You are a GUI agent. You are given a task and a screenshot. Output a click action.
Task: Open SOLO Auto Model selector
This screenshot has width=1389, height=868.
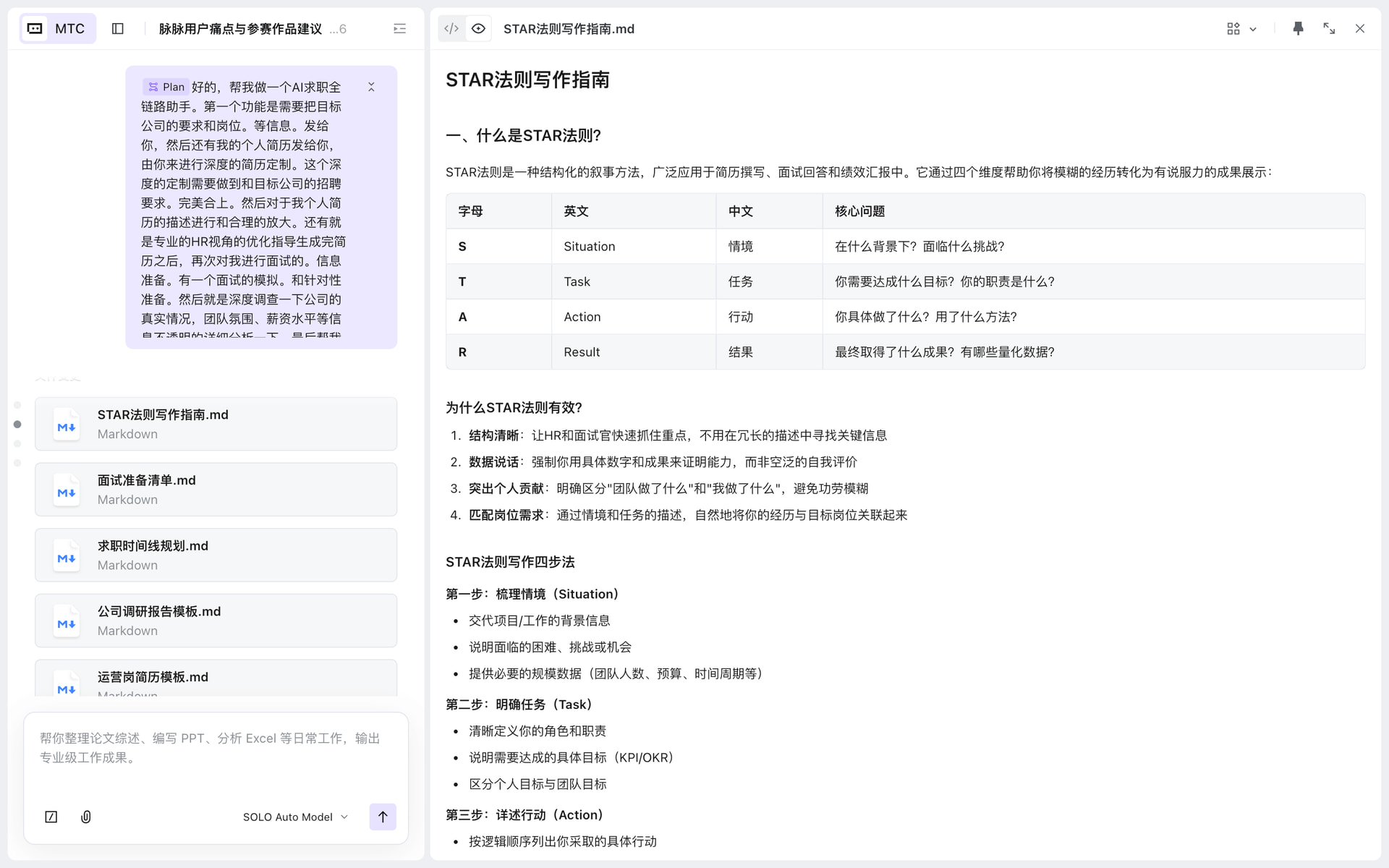(295, 817)
